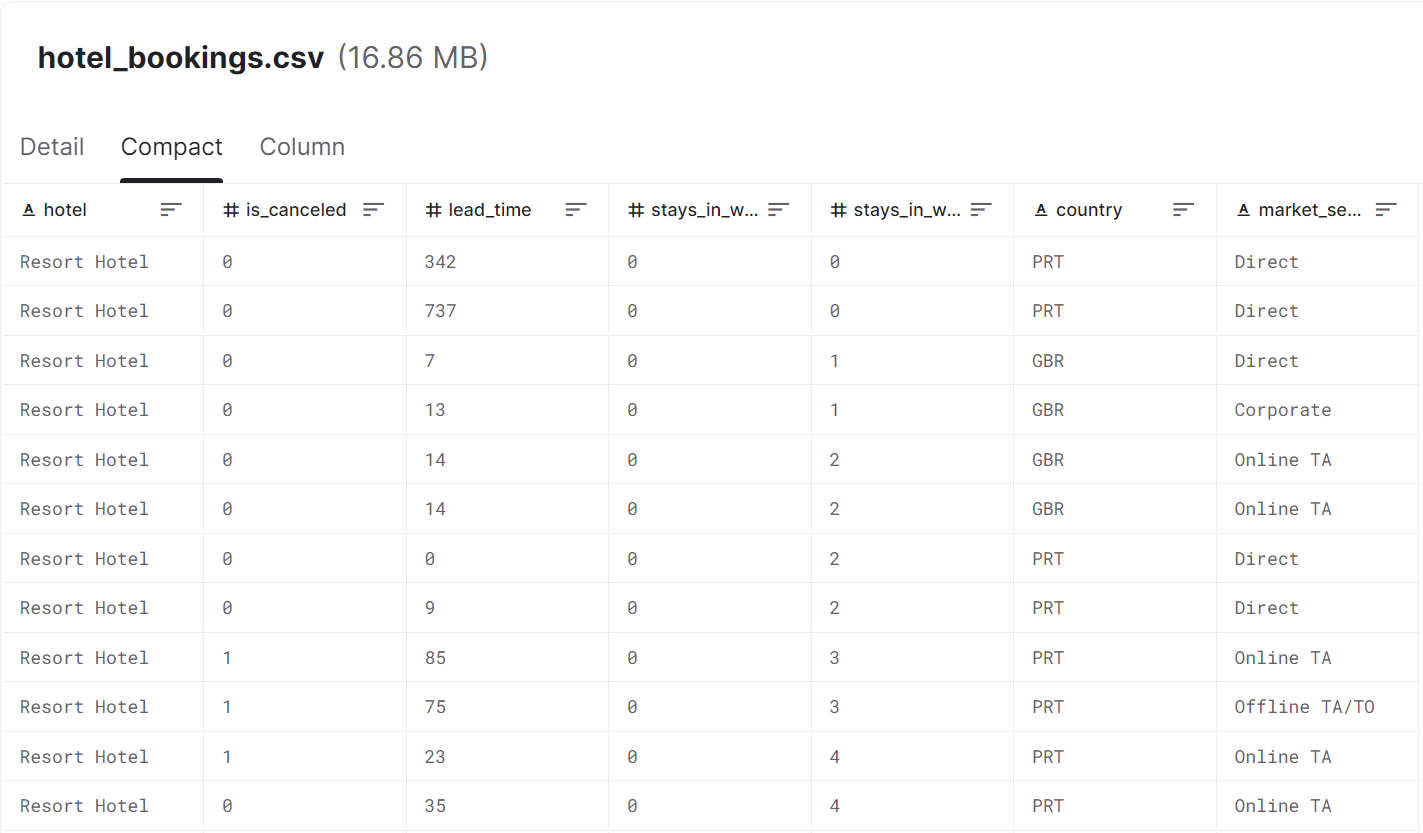
Task: Click text-type icon beside hotel header
Action: coord(28,210)
